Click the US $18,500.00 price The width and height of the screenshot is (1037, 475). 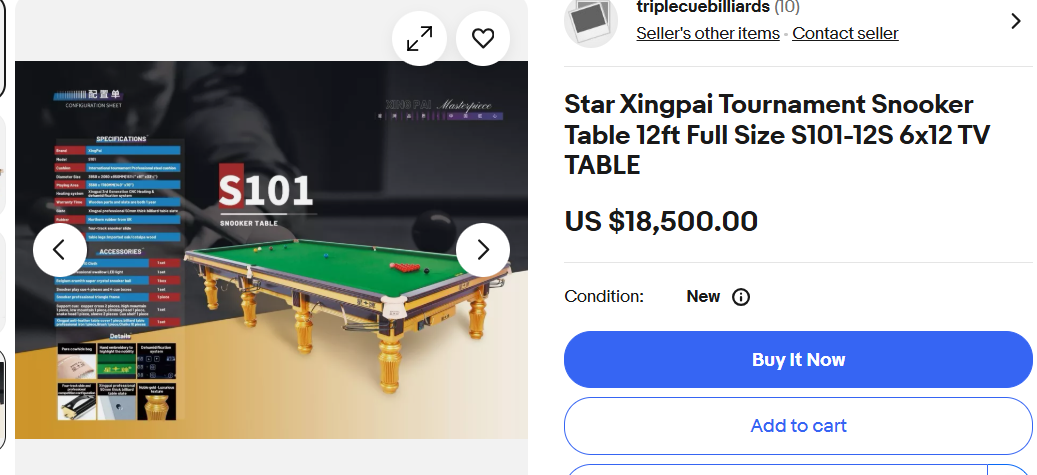click(x=661, y=221)
